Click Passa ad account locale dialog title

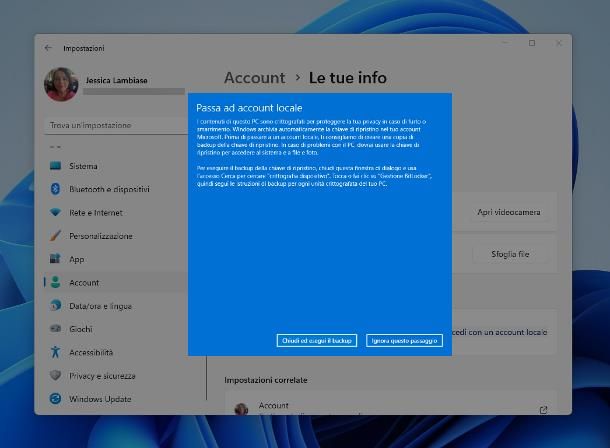click(249, 108)
